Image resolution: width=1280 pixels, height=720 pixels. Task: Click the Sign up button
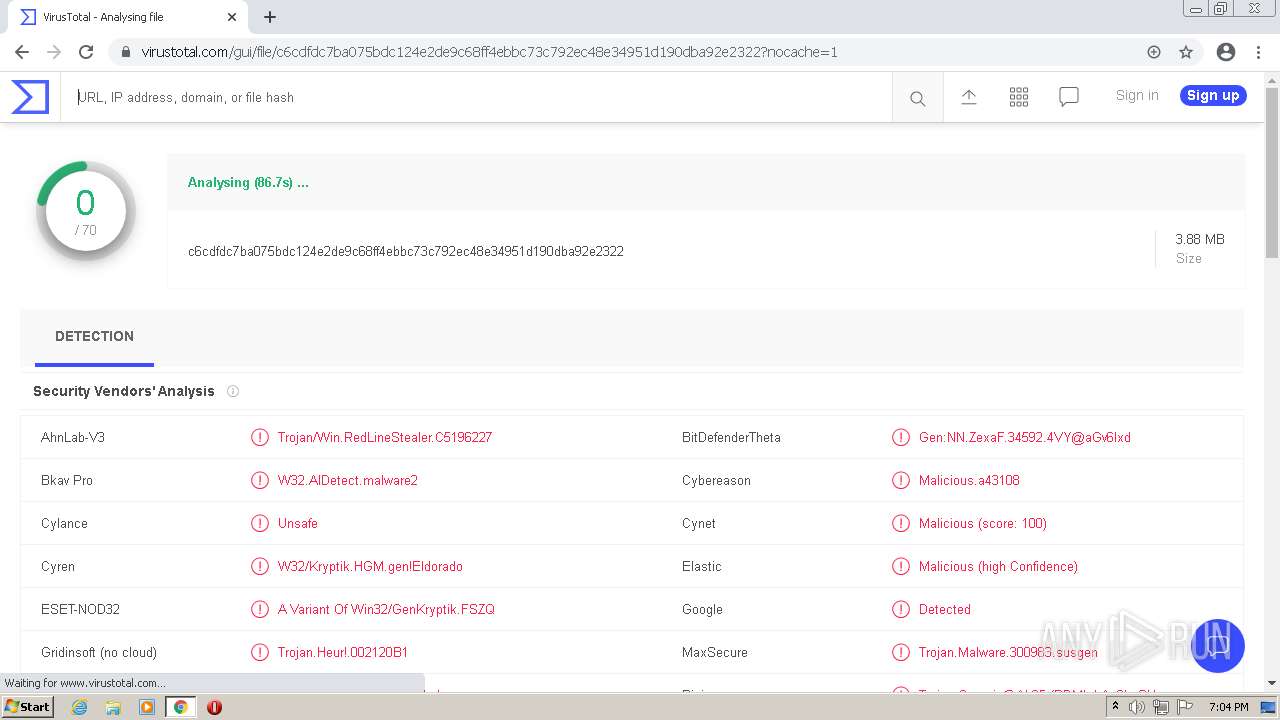(1213, 96)
